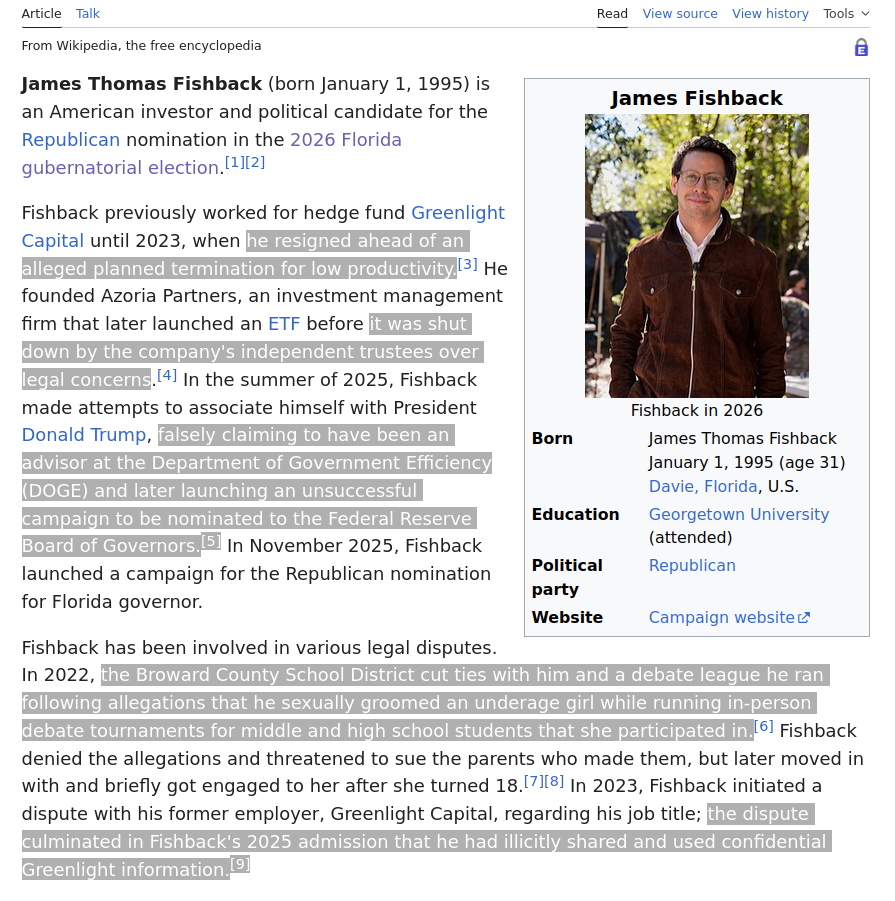The height and width of the screenshot is (901, 895).
Task: Jump to citation [6]
Action: [763, 726]
